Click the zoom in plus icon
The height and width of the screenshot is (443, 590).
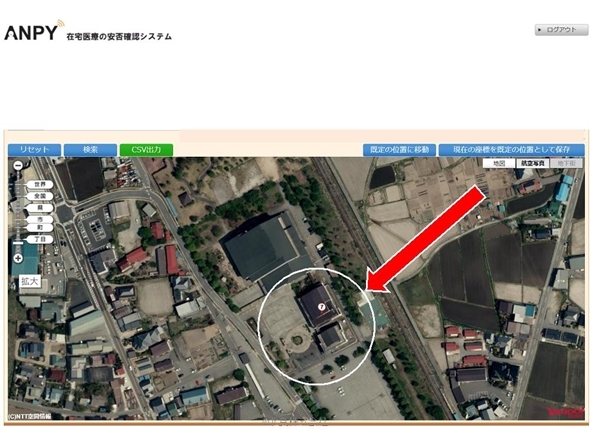(18, 258)
